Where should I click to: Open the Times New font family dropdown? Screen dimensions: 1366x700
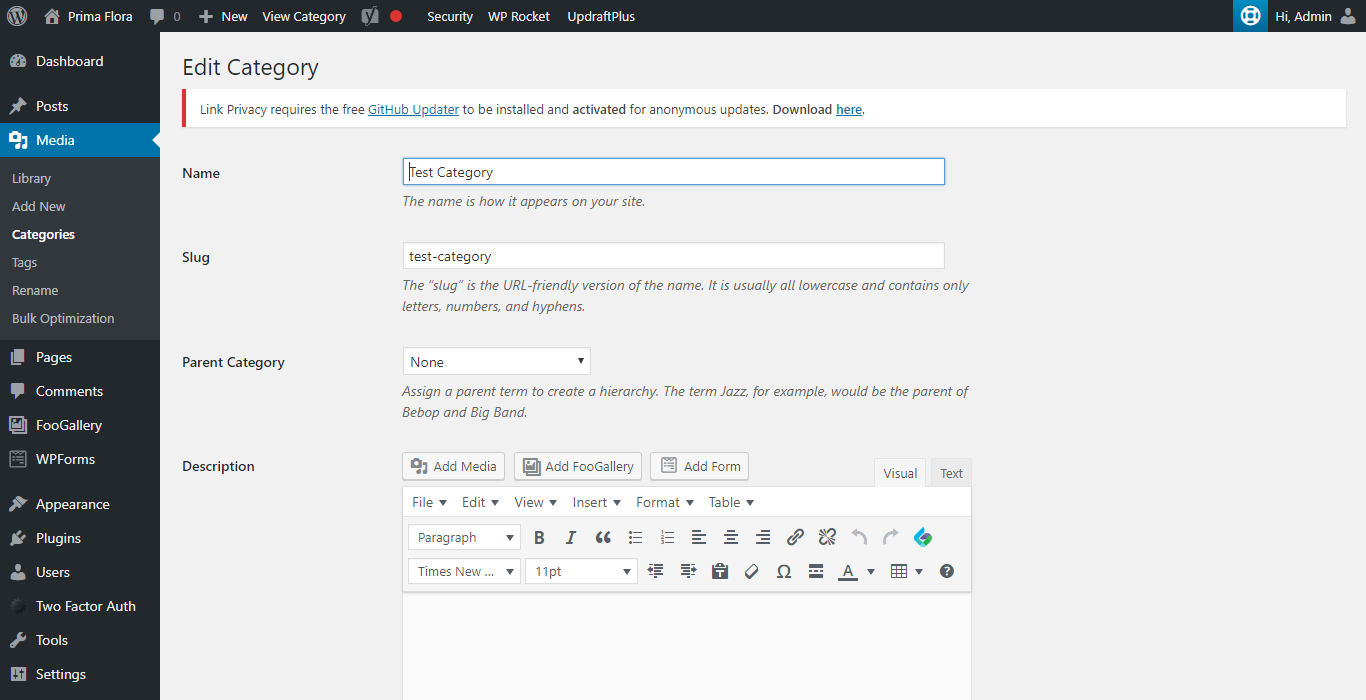pyautogui.click(x=464, y=572)
